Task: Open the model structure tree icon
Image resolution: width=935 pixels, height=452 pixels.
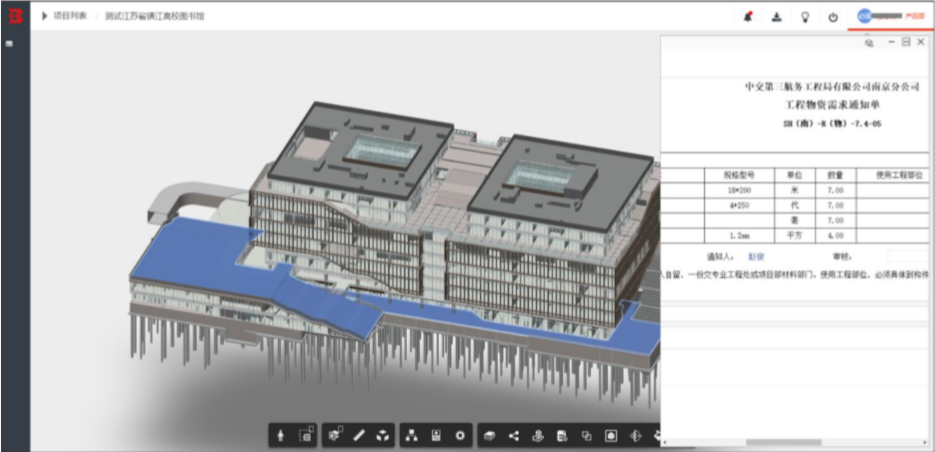Action: tap(411, 436)
